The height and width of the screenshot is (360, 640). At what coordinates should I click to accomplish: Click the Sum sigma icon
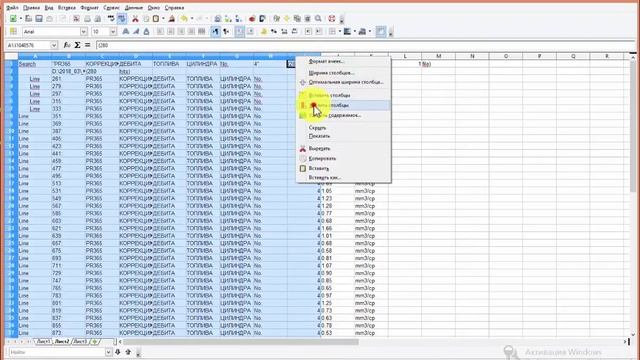(x=77, y=45)
